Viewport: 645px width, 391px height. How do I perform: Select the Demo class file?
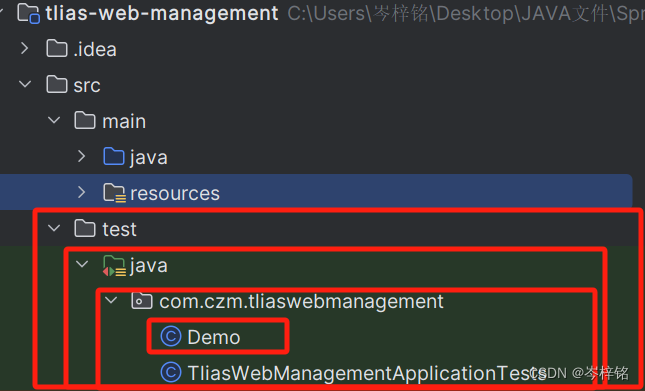pyautogui.click(x=213, y=337)
